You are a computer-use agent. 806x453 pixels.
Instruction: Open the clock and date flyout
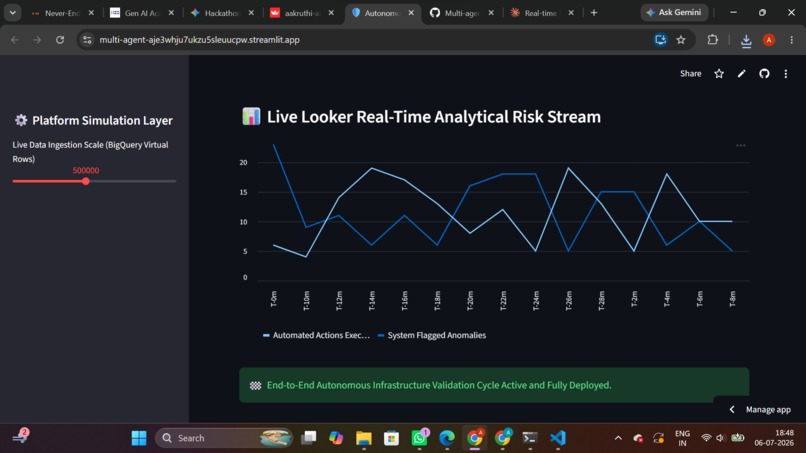coord(774,438)
